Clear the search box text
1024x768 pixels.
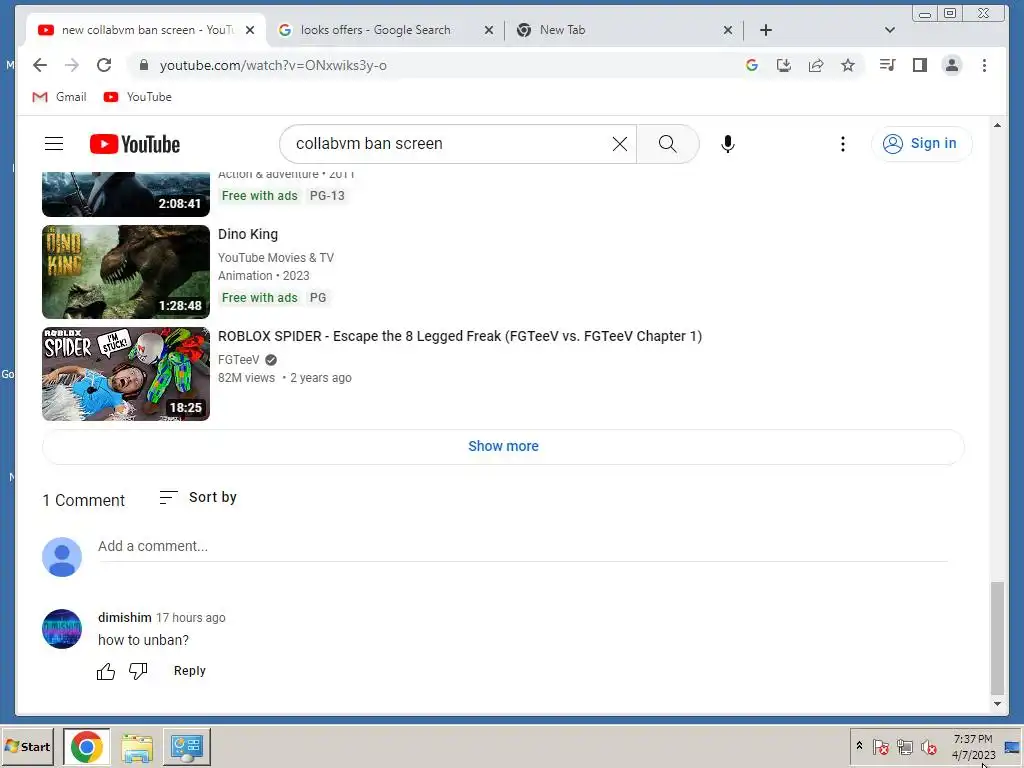coord(620,144)
